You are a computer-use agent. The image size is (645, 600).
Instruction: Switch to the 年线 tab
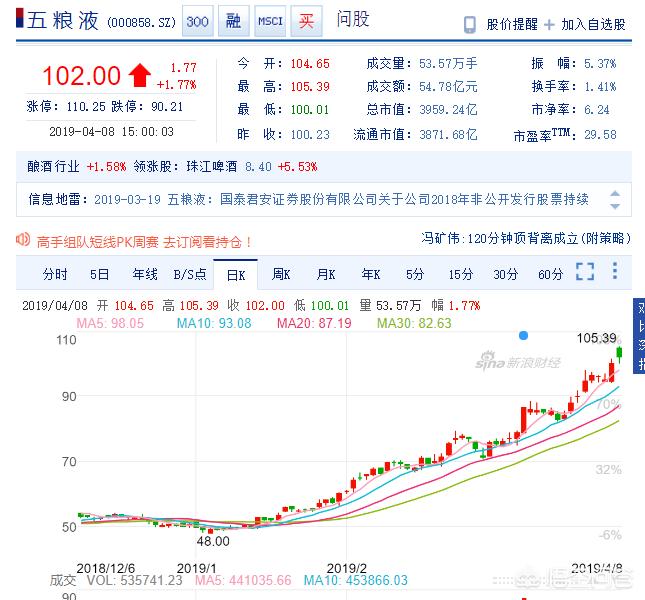pyautogui.click(x=145, y=274)
